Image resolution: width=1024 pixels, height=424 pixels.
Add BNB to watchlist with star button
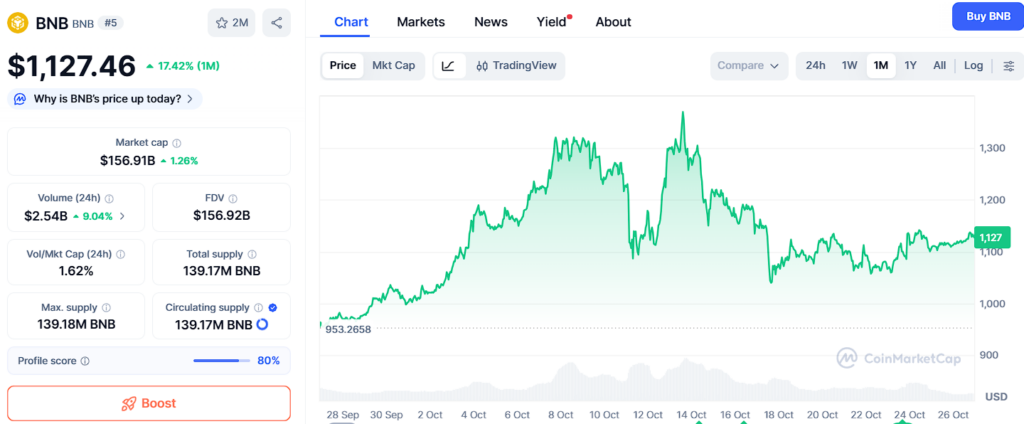tap(232, 22)
